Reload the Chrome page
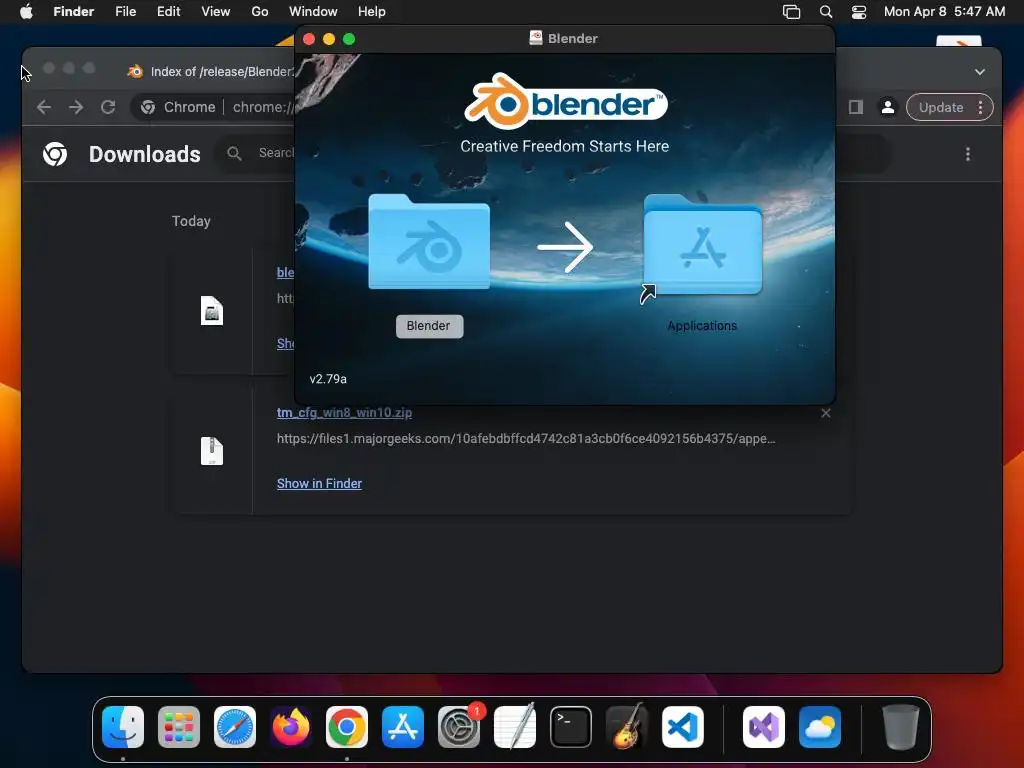The height and width of the screenshot is (768, 1024). pyautogui.click(x=108, y=107)
